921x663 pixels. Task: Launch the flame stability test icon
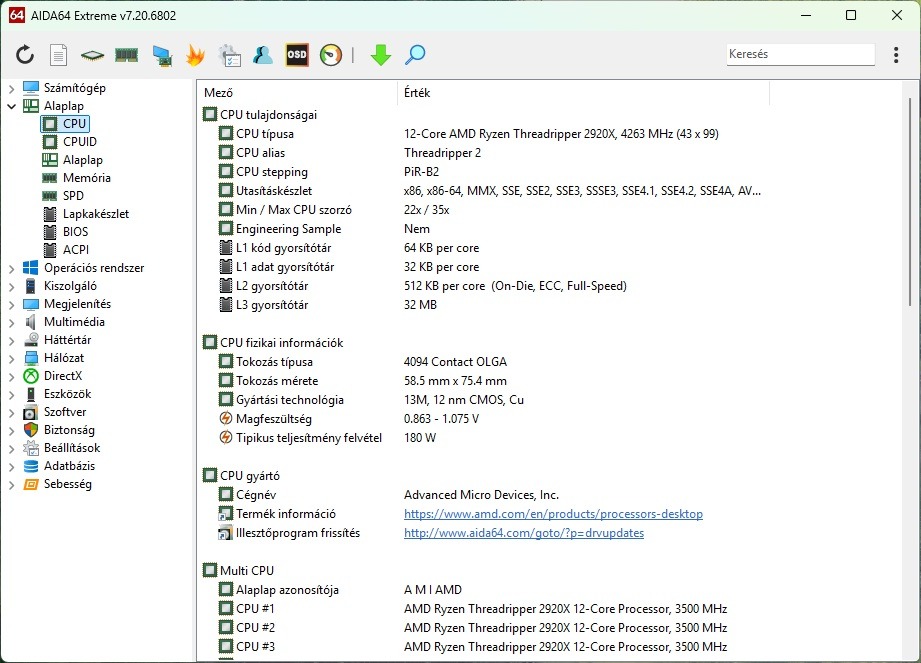[196, 55]
